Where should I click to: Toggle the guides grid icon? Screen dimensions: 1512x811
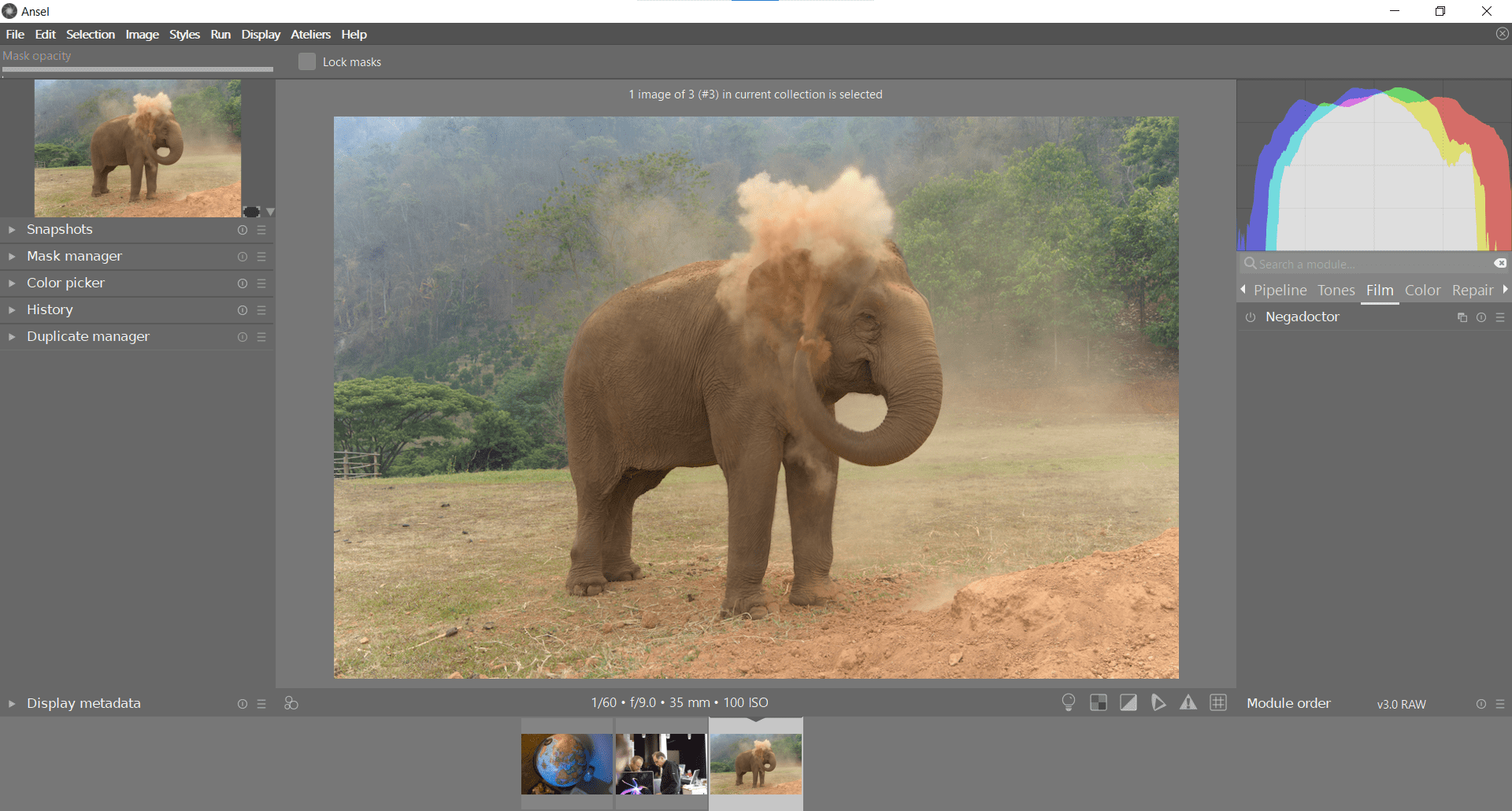click(x=1218, y=702)
